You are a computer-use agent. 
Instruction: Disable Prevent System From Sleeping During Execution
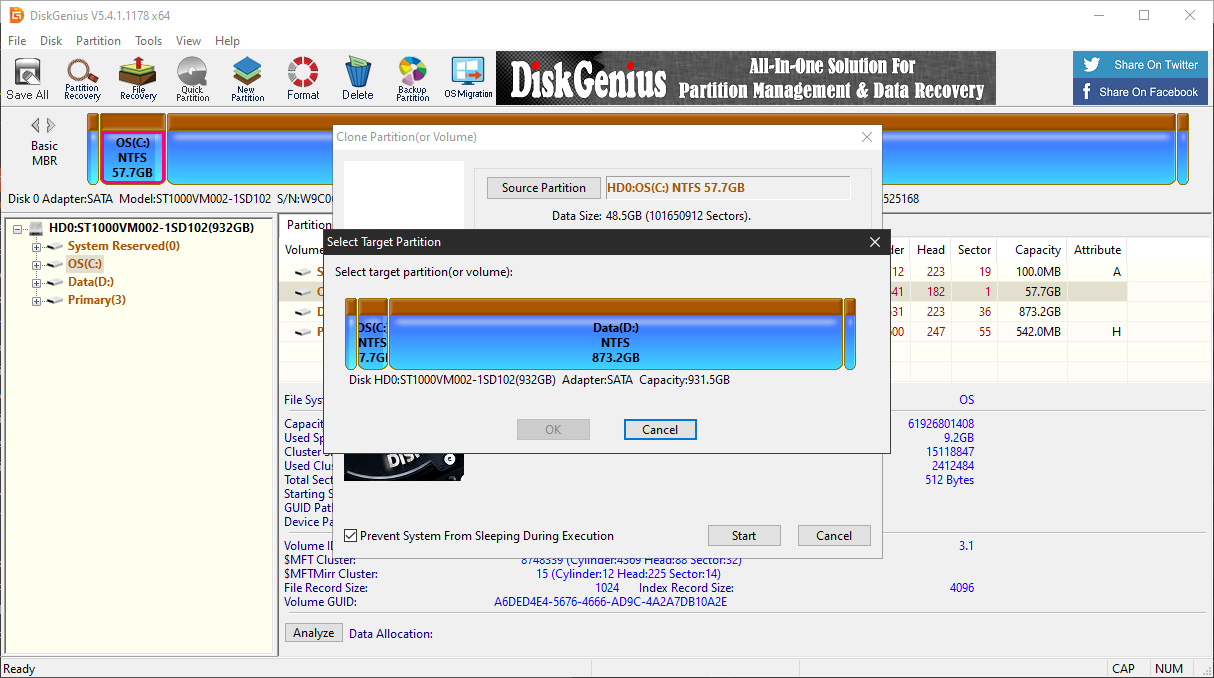pyautogui.click(x=350, y=535)
